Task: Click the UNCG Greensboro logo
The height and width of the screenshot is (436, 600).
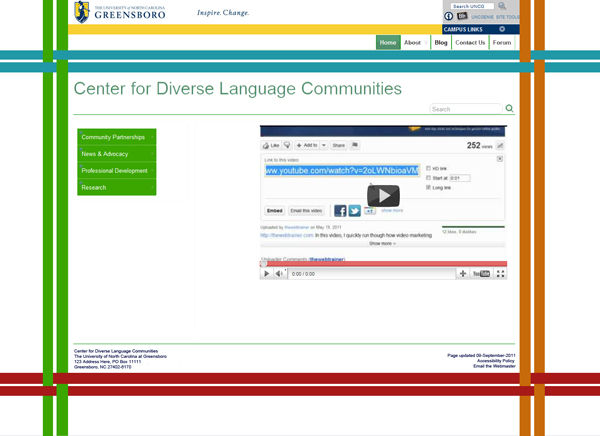Action: [120, 12]
